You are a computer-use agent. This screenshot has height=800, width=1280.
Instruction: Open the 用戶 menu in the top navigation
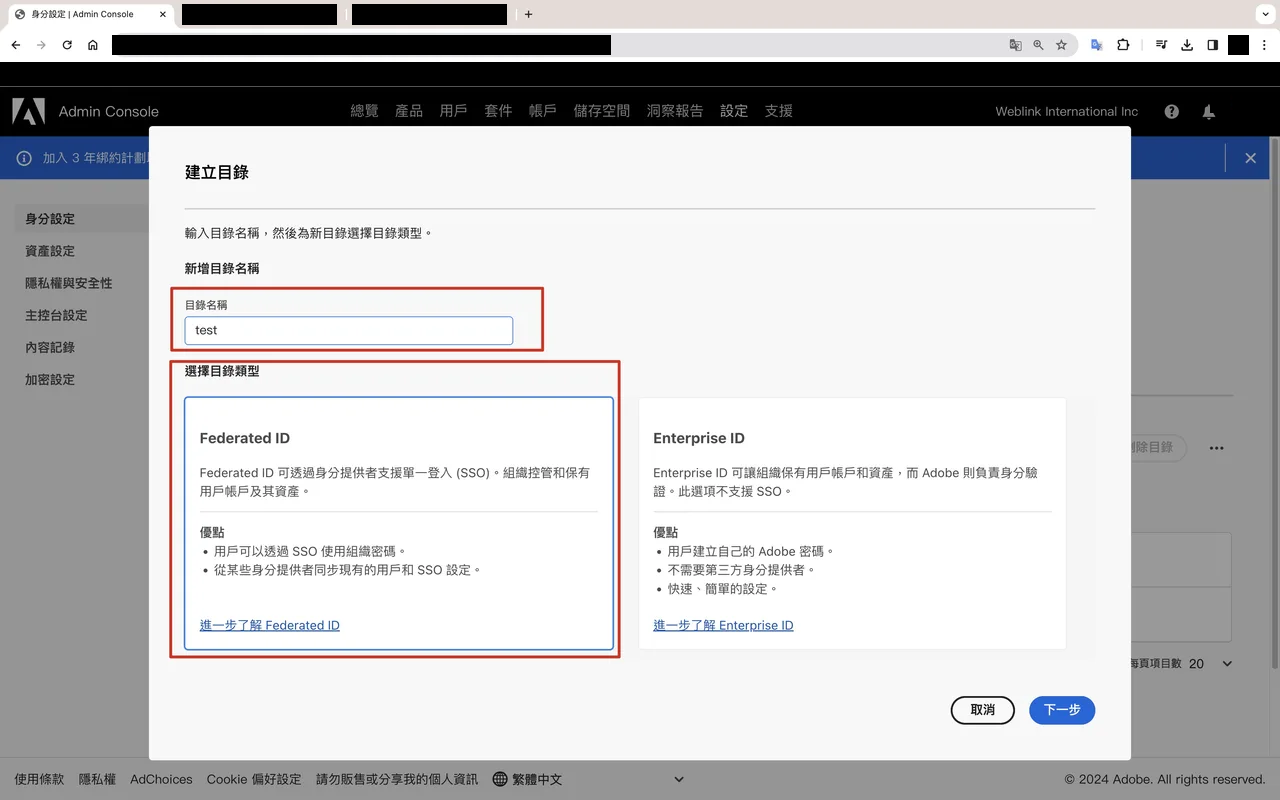tap(453, 111)
